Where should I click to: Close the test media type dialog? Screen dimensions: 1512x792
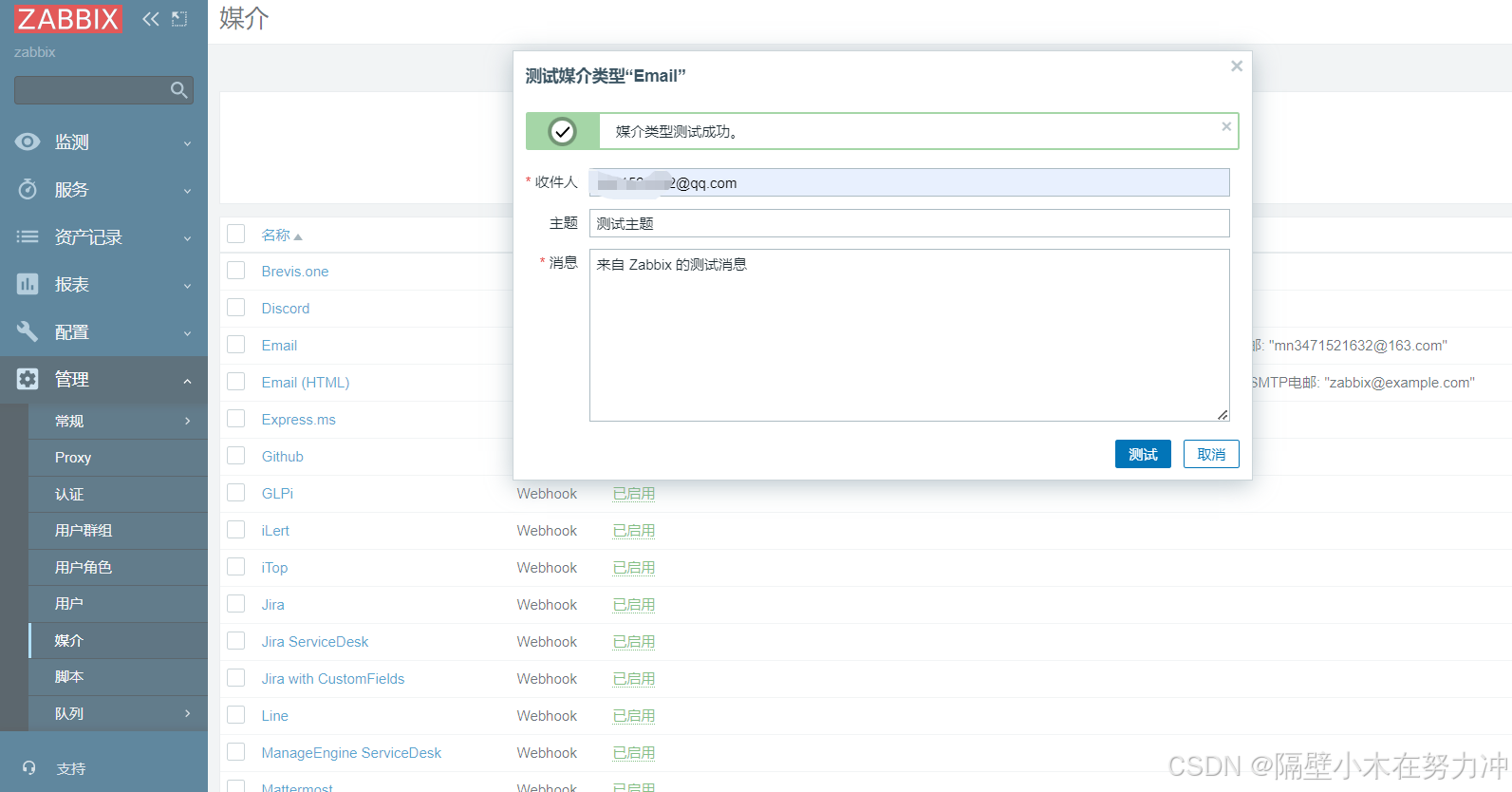(1237, 66)
